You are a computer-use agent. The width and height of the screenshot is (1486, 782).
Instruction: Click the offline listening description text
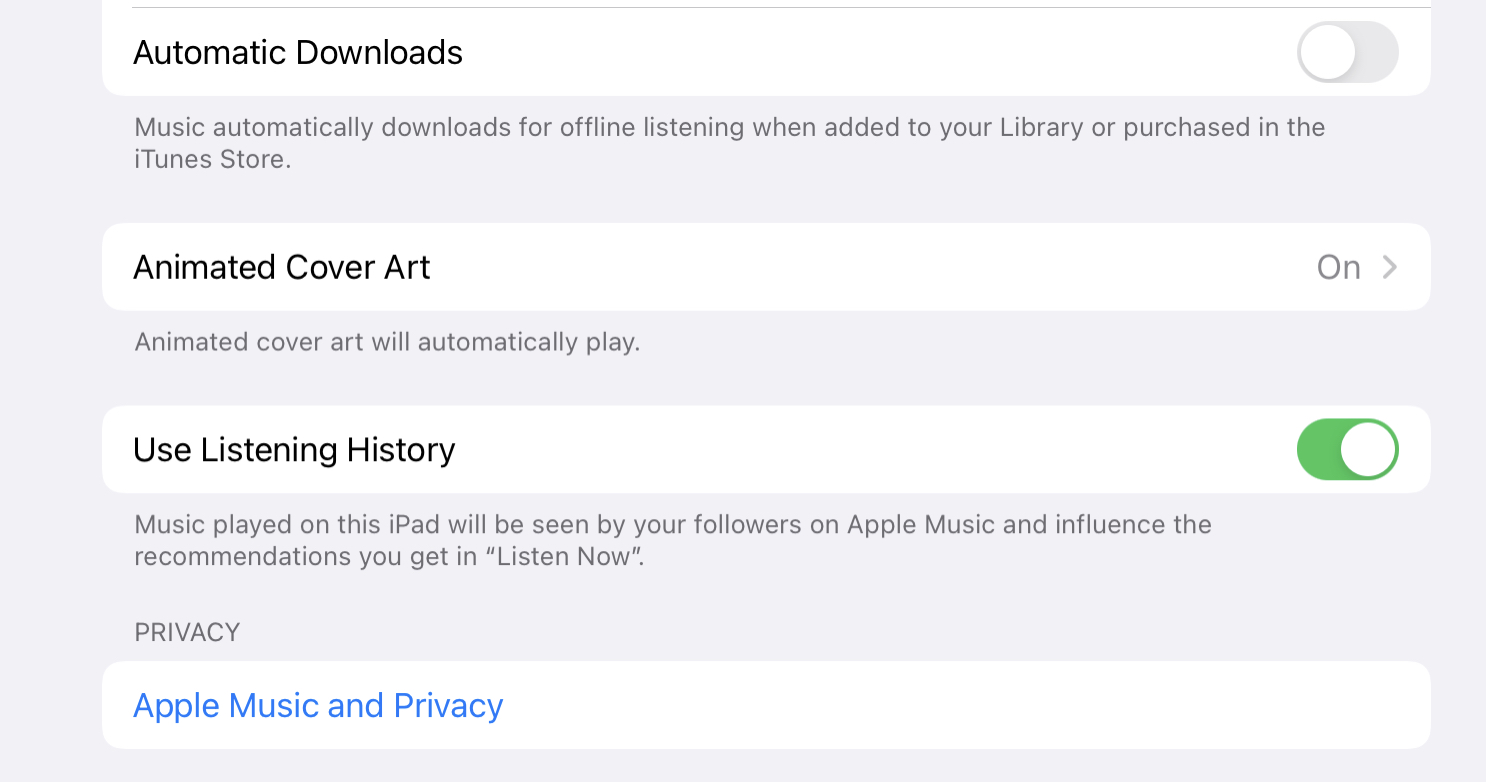[x=729, y=128]
